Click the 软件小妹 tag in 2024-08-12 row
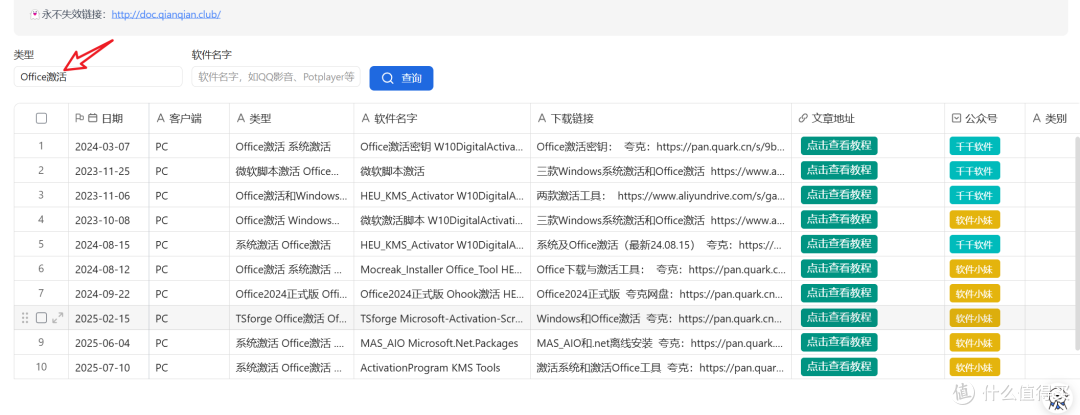This screenshot has width=1080, height=415. (x=975, y=269)
